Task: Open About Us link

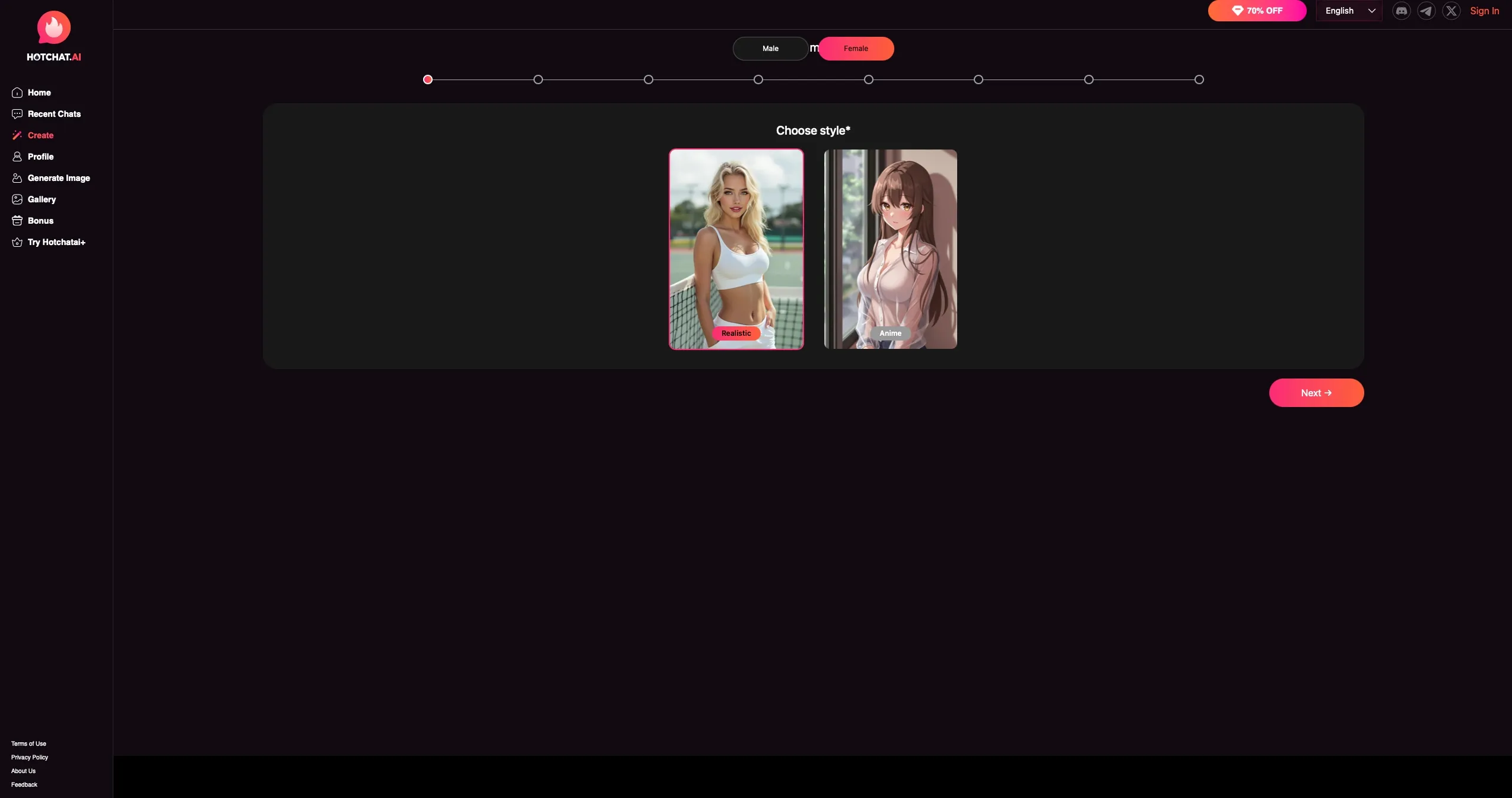Action: (x=23, y=771)
